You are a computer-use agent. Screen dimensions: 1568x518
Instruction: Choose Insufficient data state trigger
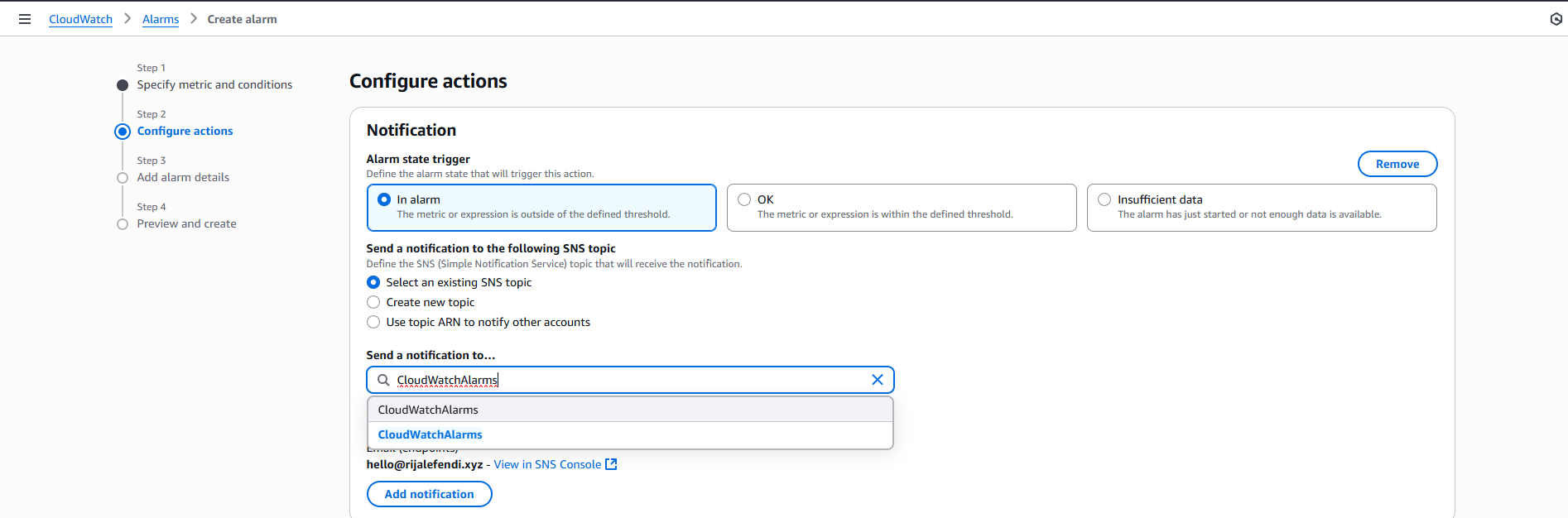(1104, 199)
